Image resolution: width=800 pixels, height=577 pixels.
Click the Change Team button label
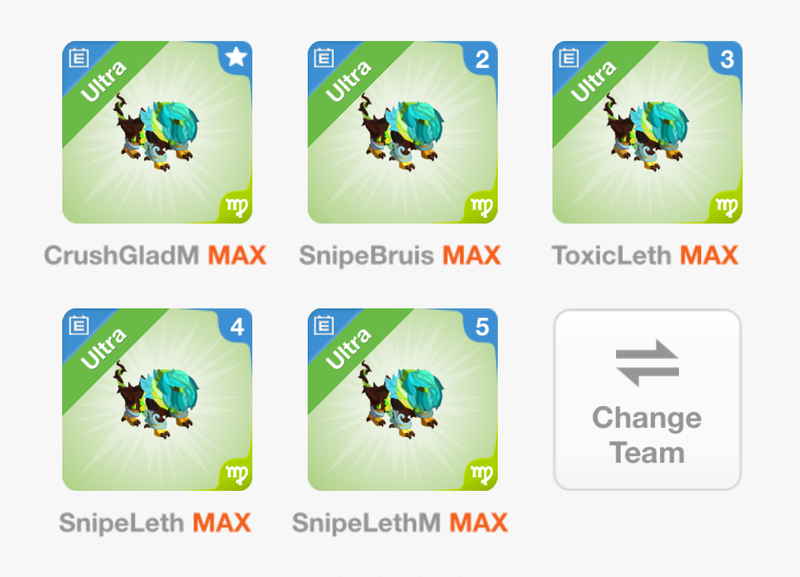pos(647,435)
